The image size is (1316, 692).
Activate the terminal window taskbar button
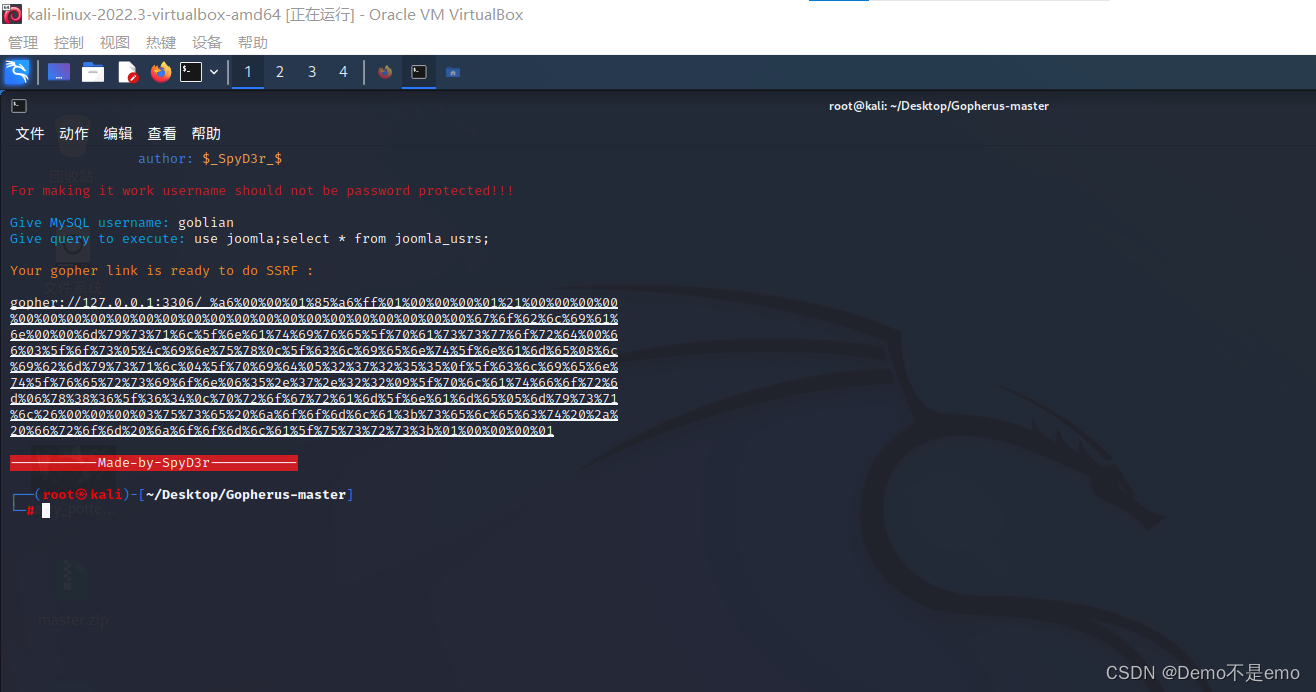coord(419,72)
